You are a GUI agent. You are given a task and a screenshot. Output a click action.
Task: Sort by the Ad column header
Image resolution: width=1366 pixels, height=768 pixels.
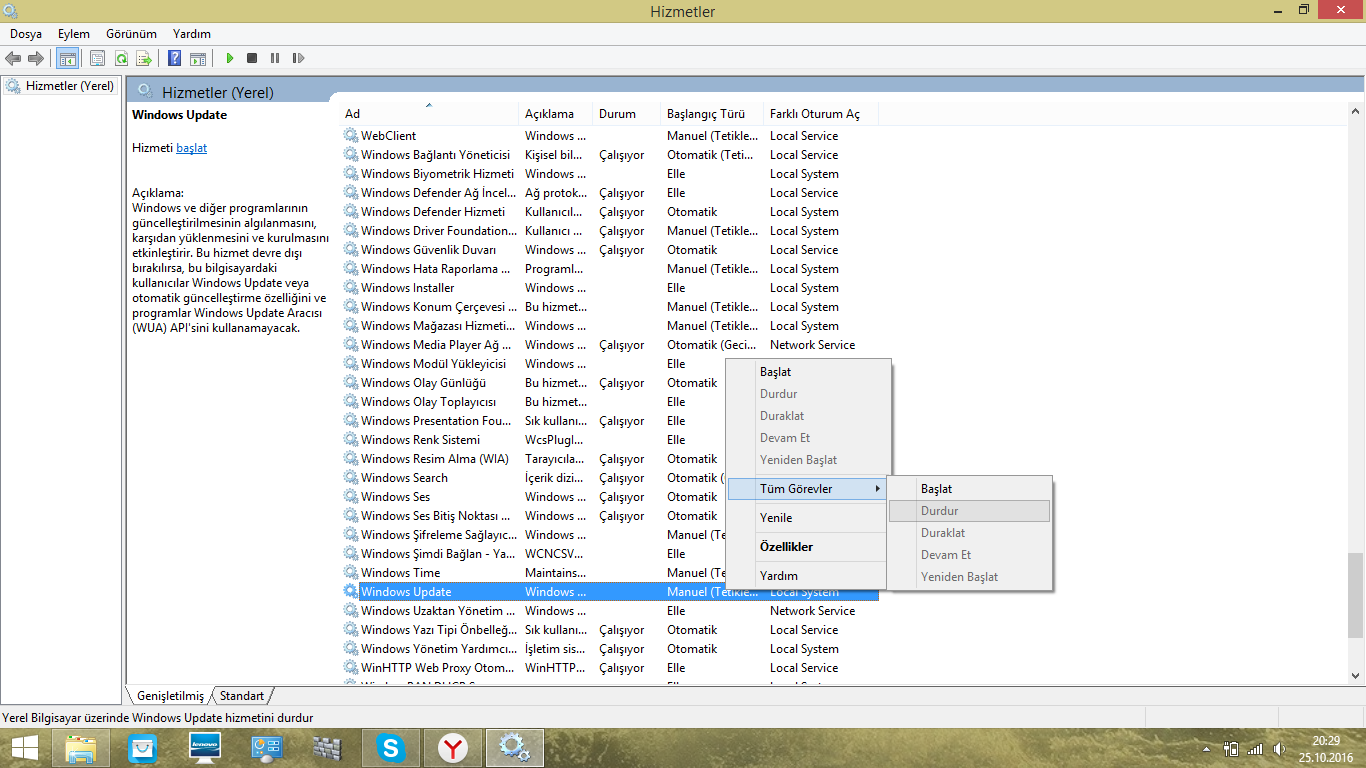pos(430,114)
